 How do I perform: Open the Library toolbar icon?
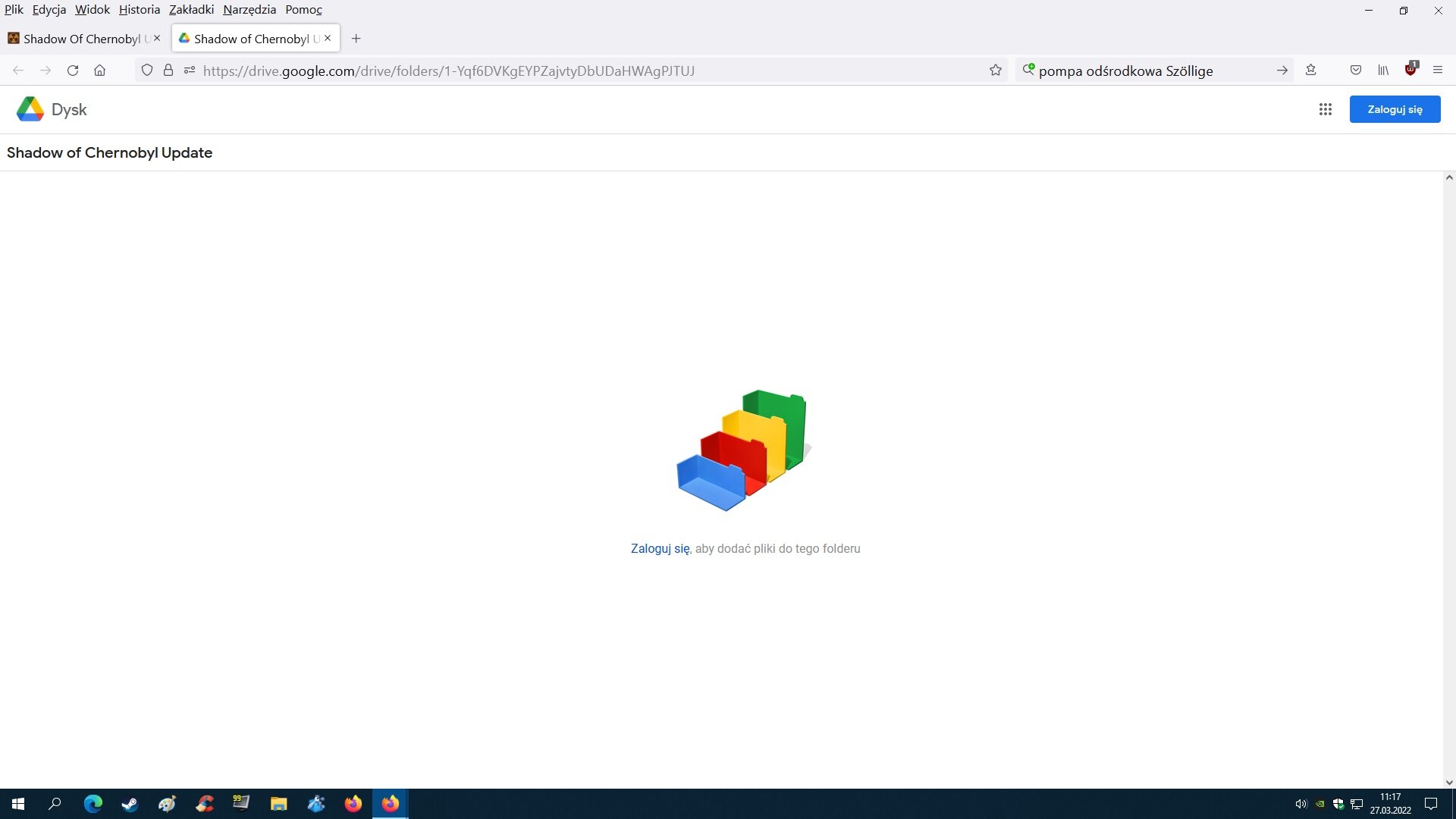coord(1383,71)
